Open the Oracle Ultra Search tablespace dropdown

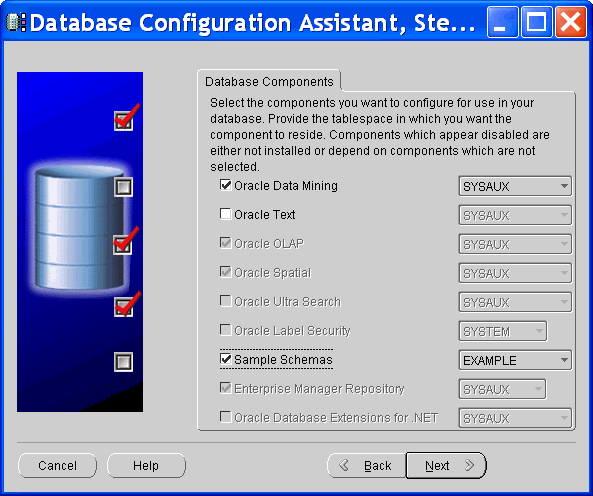click(x=515, y=302)
